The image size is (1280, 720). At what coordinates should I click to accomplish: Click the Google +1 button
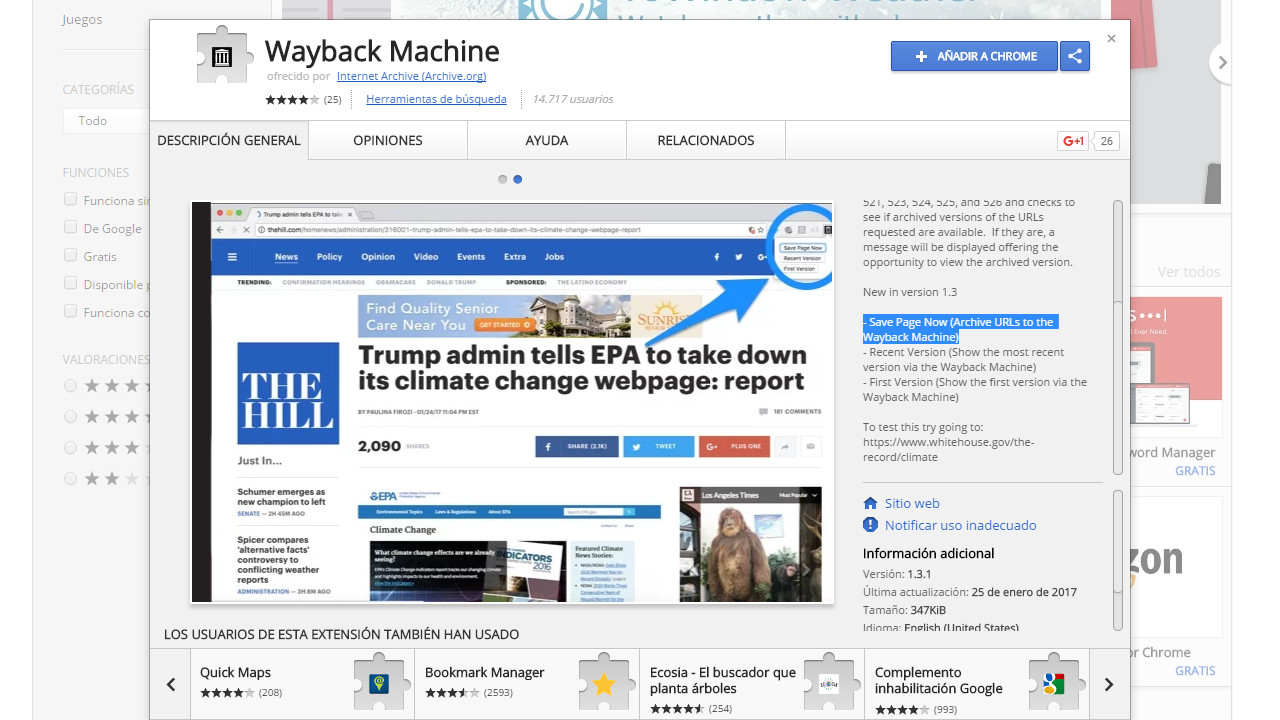point(1073,141)
